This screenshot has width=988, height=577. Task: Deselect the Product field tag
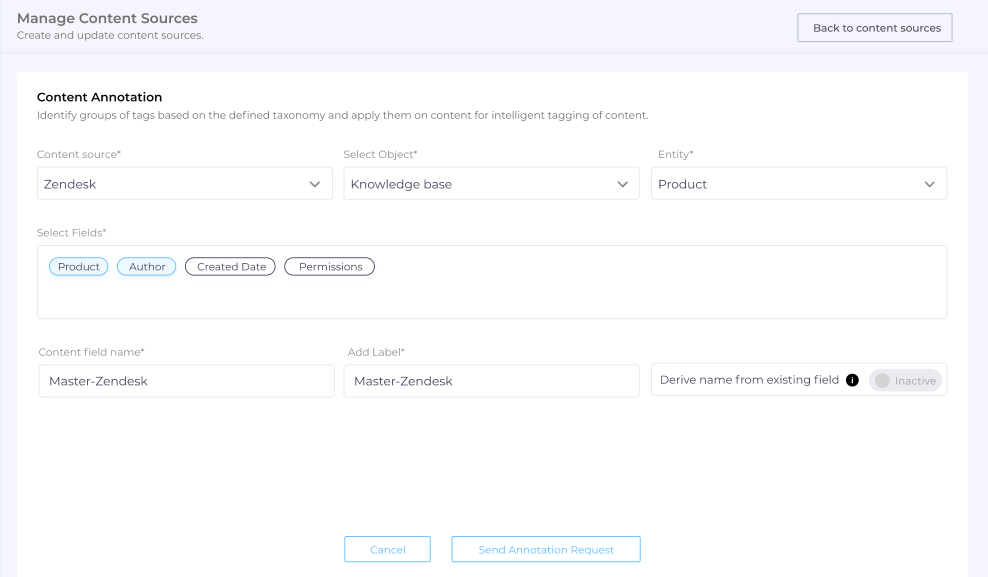pos(79,267)
